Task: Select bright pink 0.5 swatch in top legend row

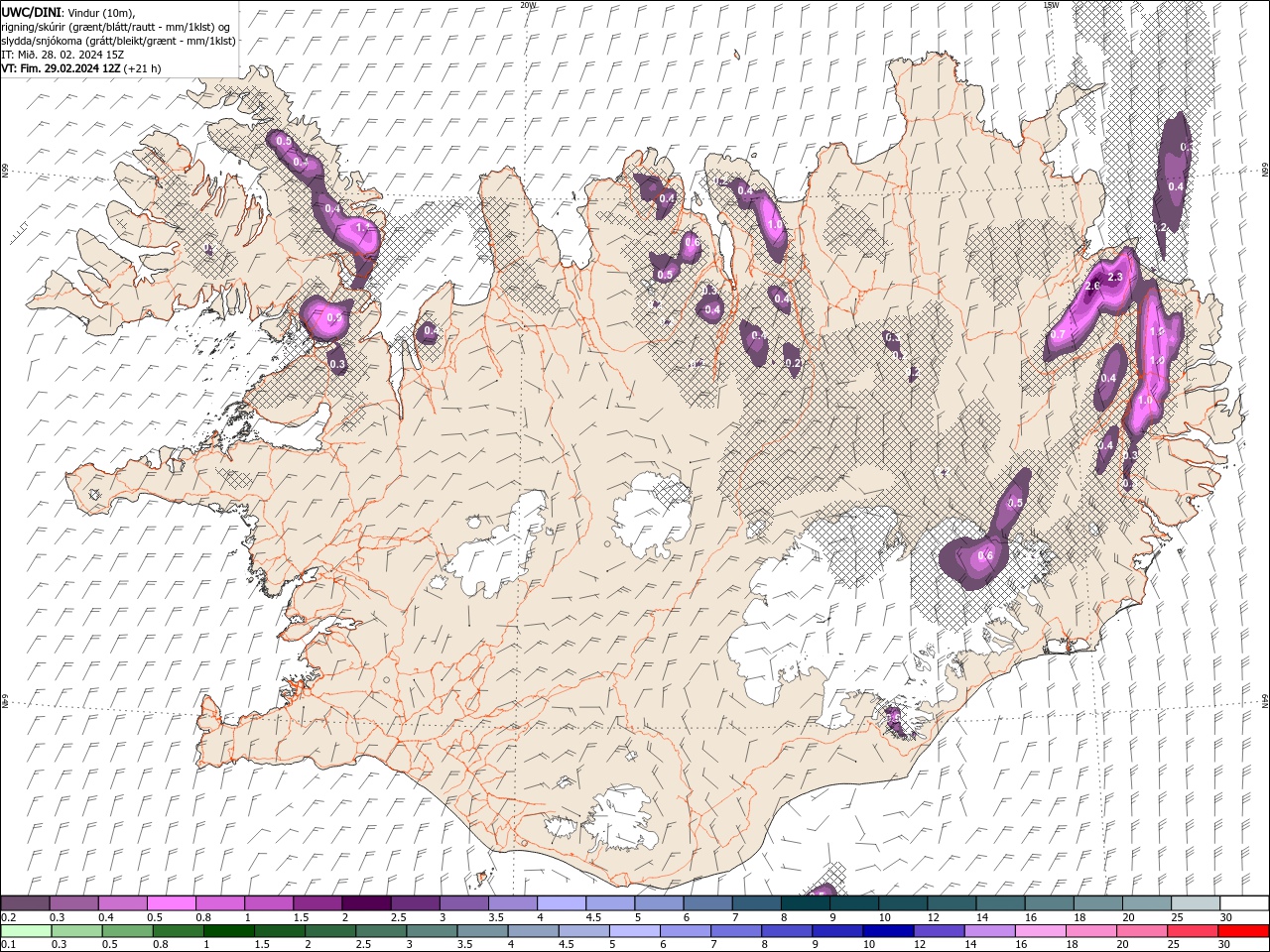Action: point(171,903)
